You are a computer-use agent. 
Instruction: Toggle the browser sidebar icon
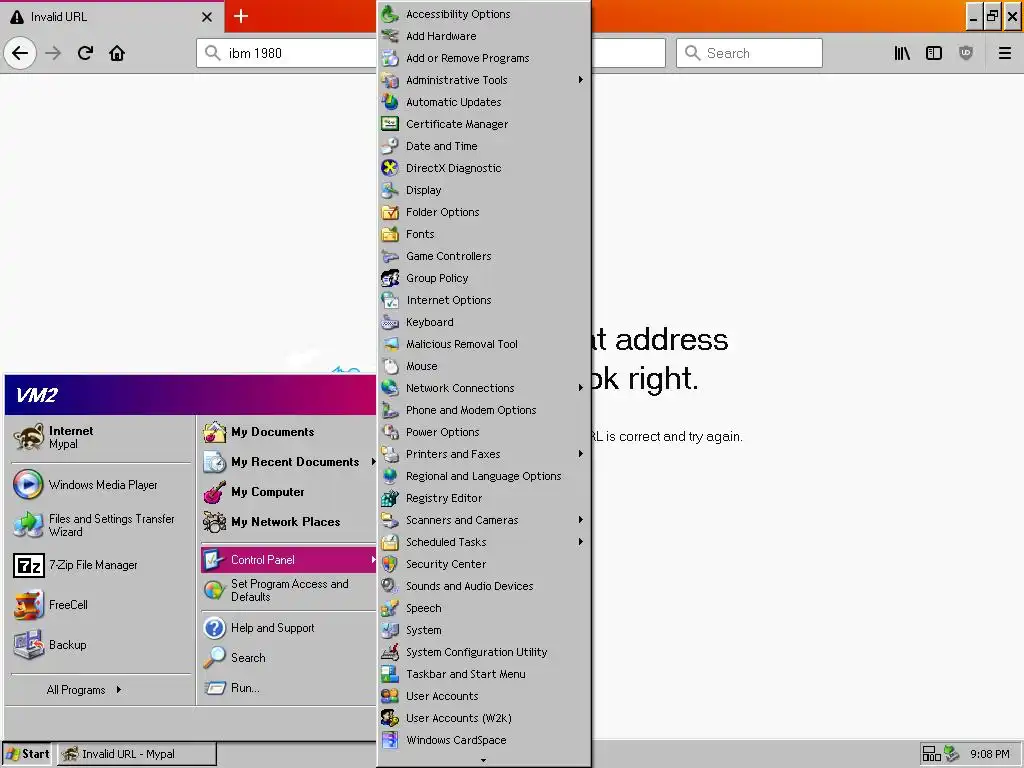pos(934,53)
